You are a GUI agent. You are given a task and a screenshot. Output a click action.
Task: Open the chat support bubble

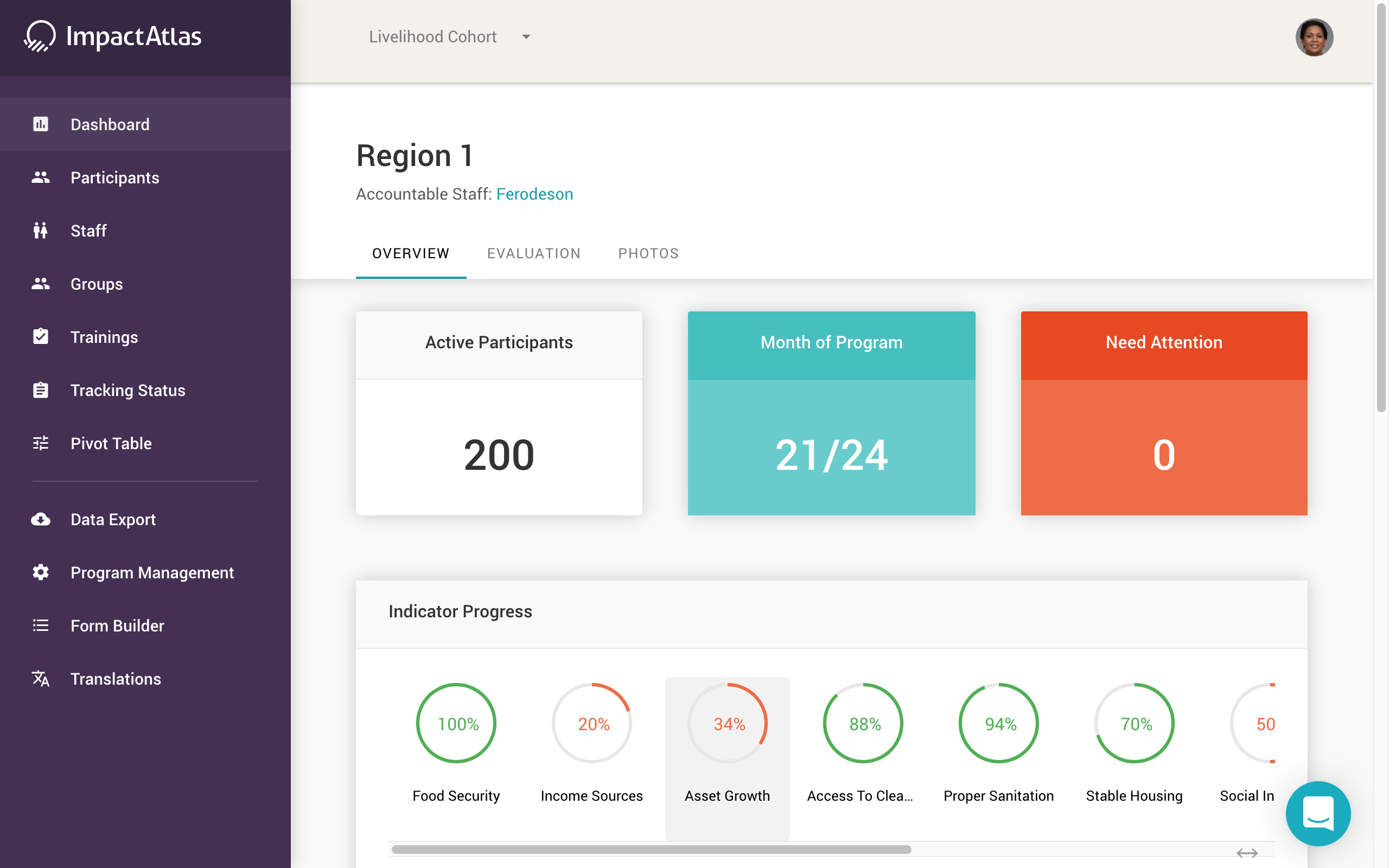pos(1318,813)
